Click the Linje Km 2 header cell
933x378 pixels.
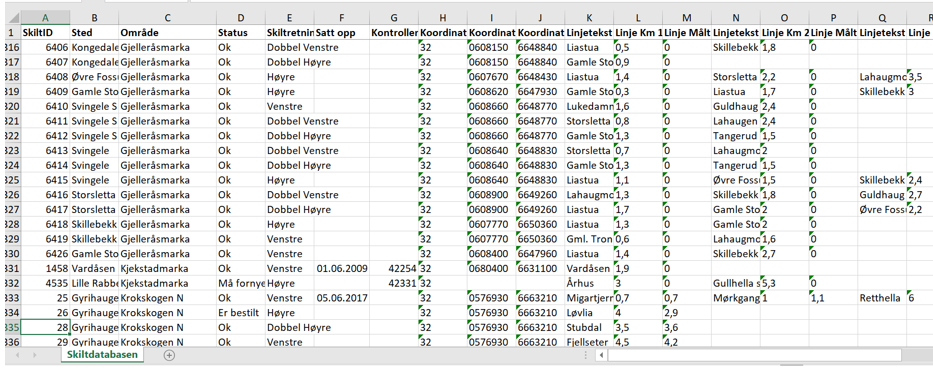pyautogui.click(x=784, y=32)
